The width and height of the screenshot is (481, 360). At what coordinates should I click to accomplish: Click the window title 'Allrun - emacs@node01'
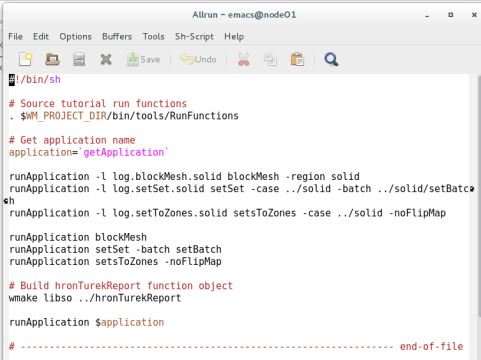pos(244,15)
